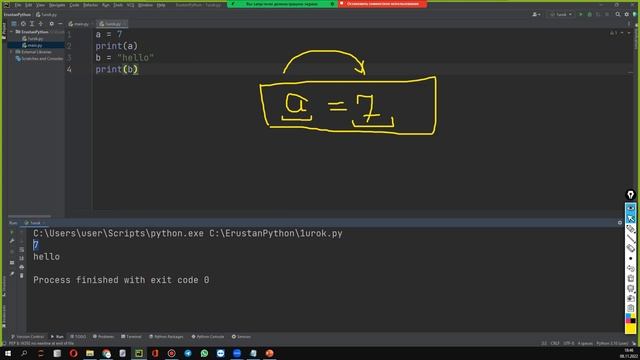The height and width of the screenshot is (360, 640).
Task: Hide the Project panel with minus icon
Action: [x=60, y=24]
